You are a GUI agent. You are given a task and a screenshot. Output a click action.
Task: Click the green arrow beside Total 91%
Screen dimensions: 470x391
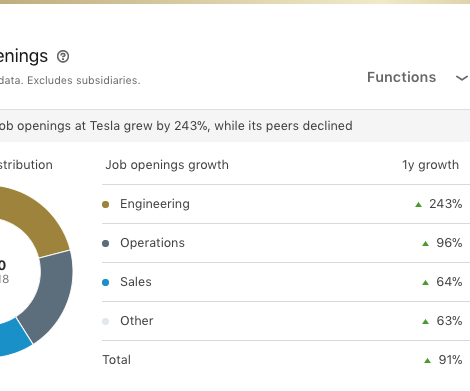(427, 360)
